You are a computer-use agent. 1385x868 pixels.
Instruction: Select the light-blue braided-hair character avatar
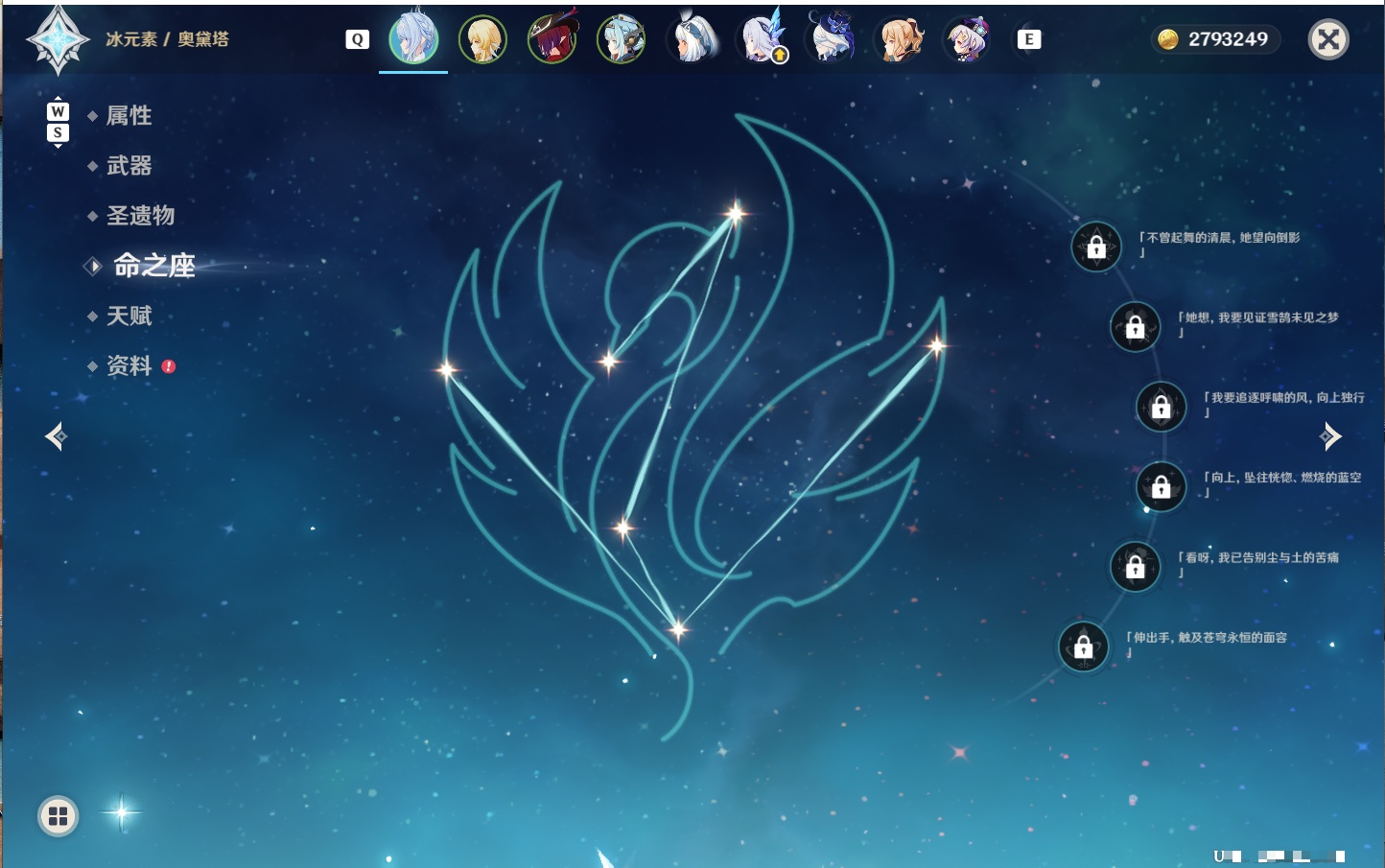(x=413, y=38)
